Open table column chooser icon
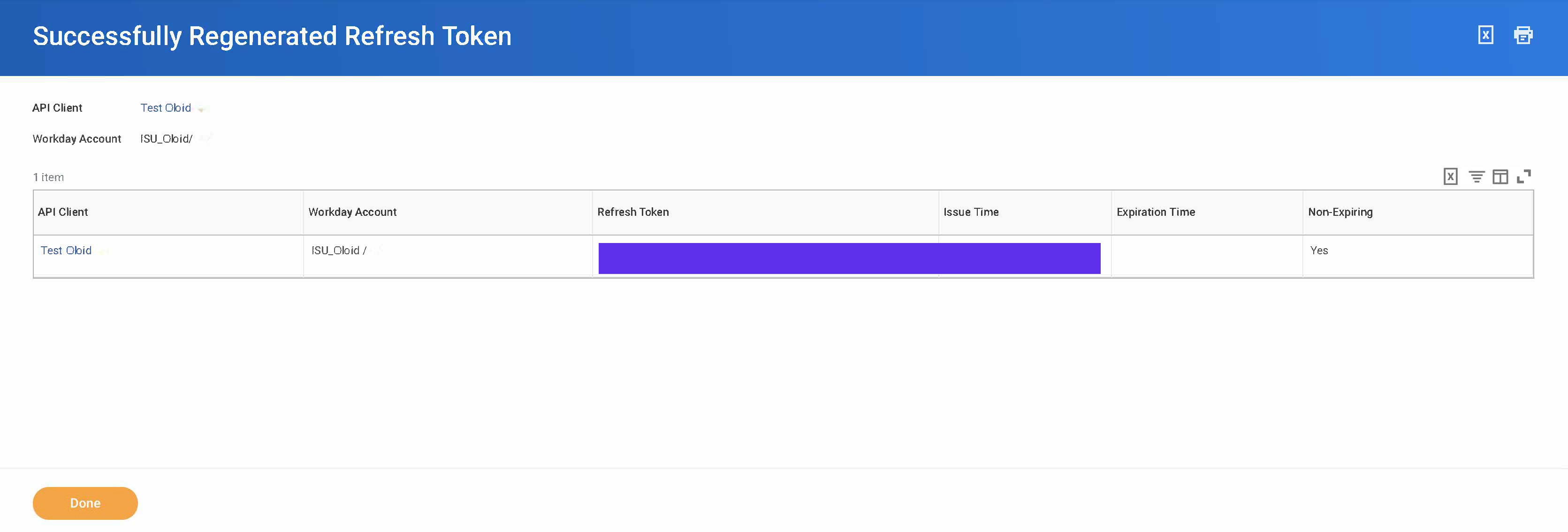The height and width of the screenshot is (532, 1568). [1500, 177]
